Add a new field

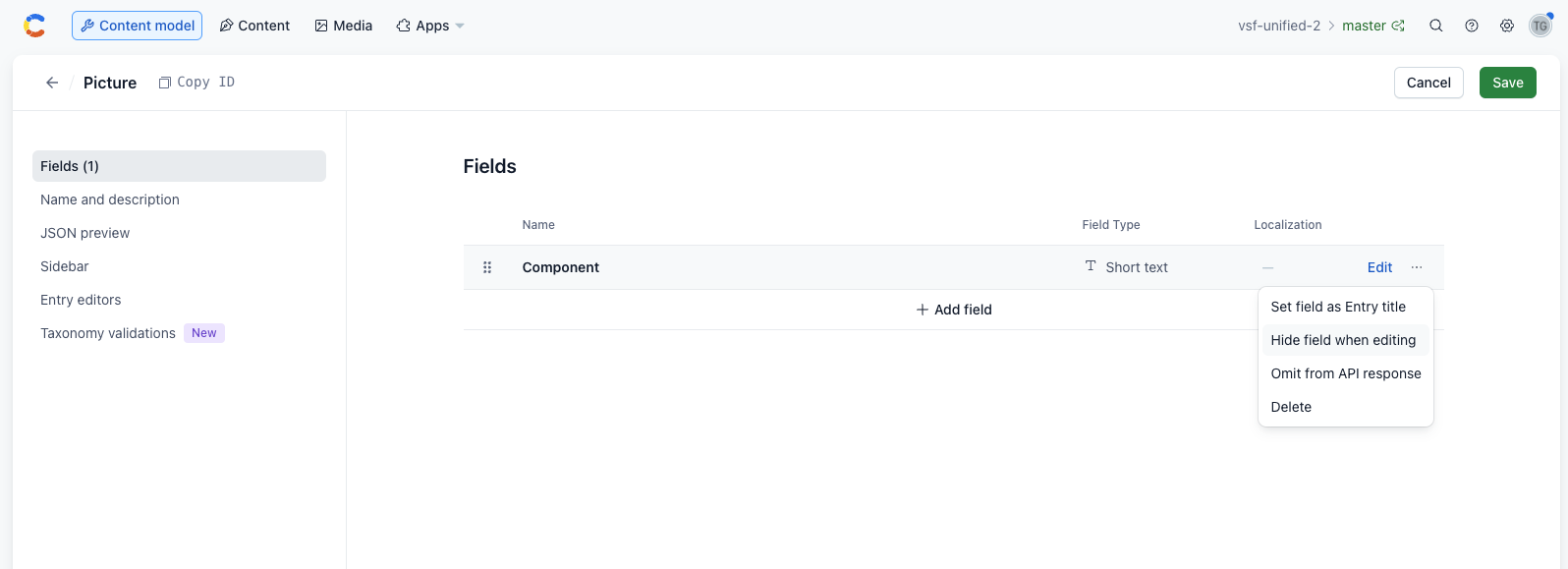pyautogui.click(x=953, y=310)
